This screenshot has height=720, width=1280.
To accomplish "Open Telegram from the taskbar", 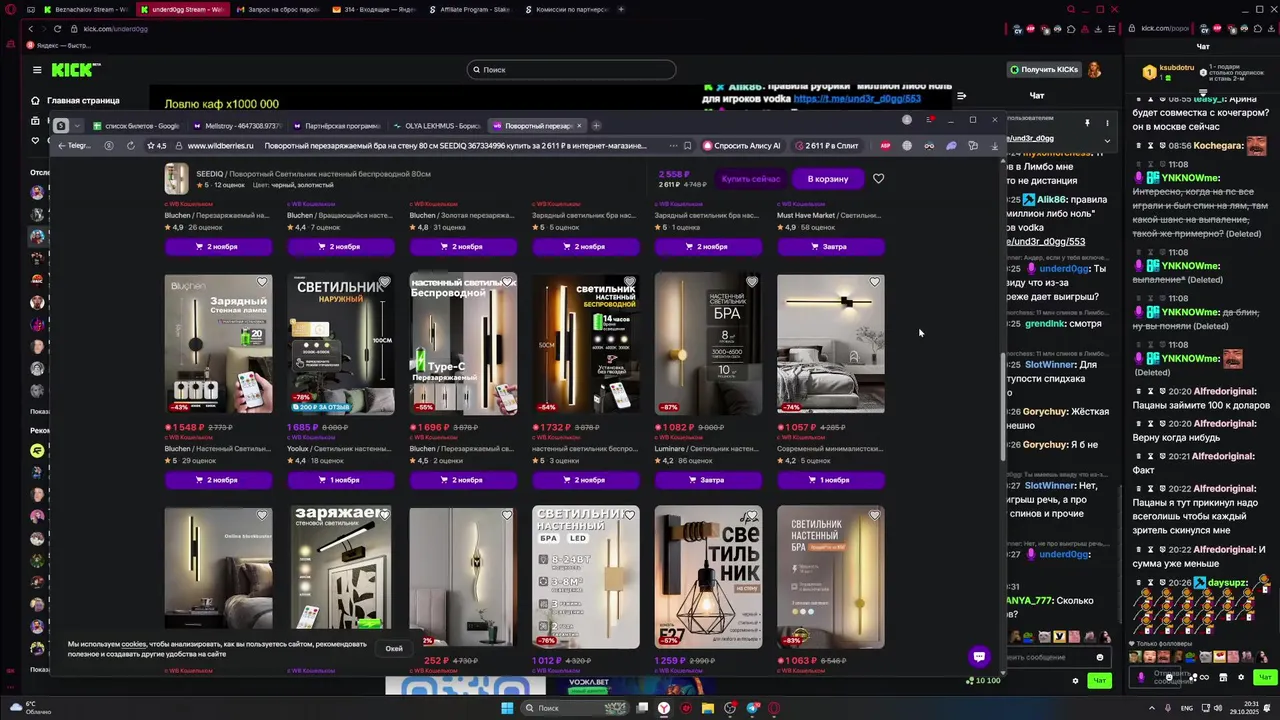I will pyautogui.click(x=752, y=708).
